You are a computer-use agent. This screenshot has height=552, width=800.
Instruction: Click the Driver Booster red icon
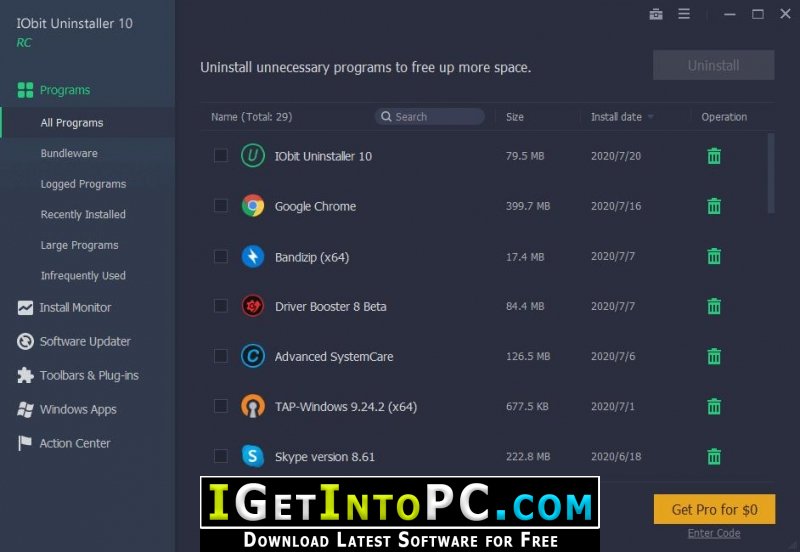tap(253, 306)
